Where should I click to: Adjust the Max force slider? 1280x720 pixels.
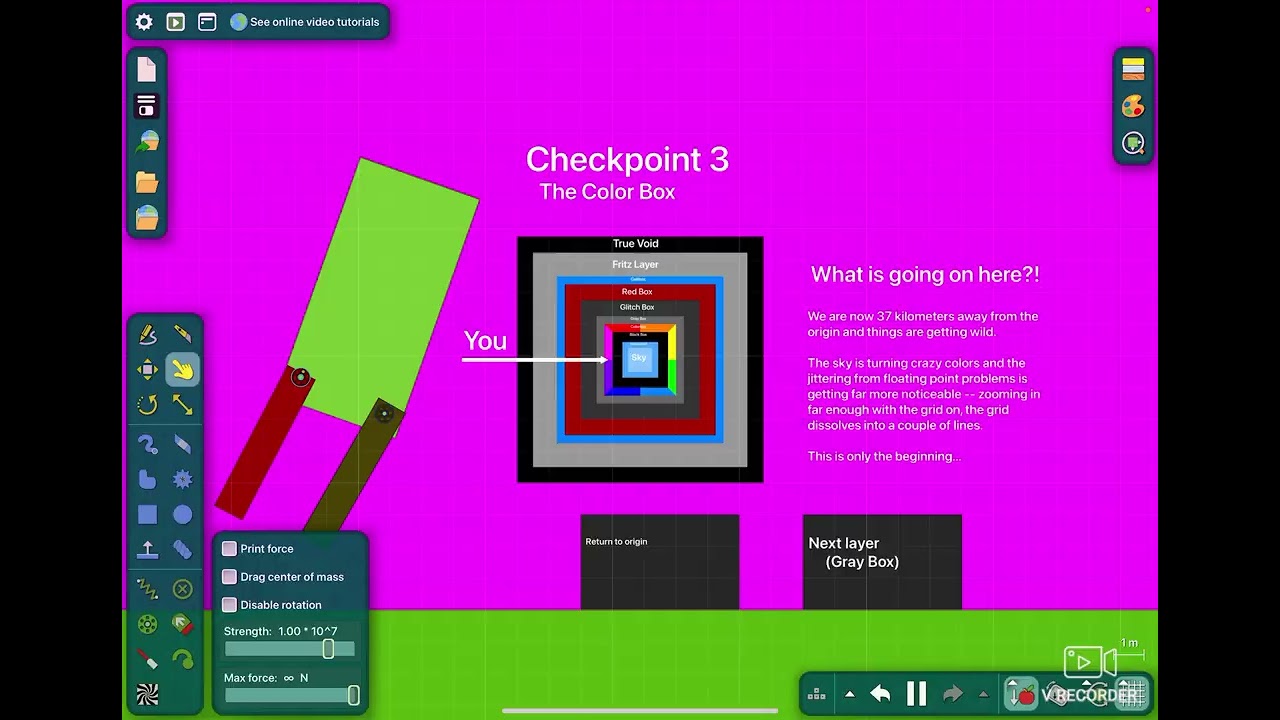pos(289,695)
